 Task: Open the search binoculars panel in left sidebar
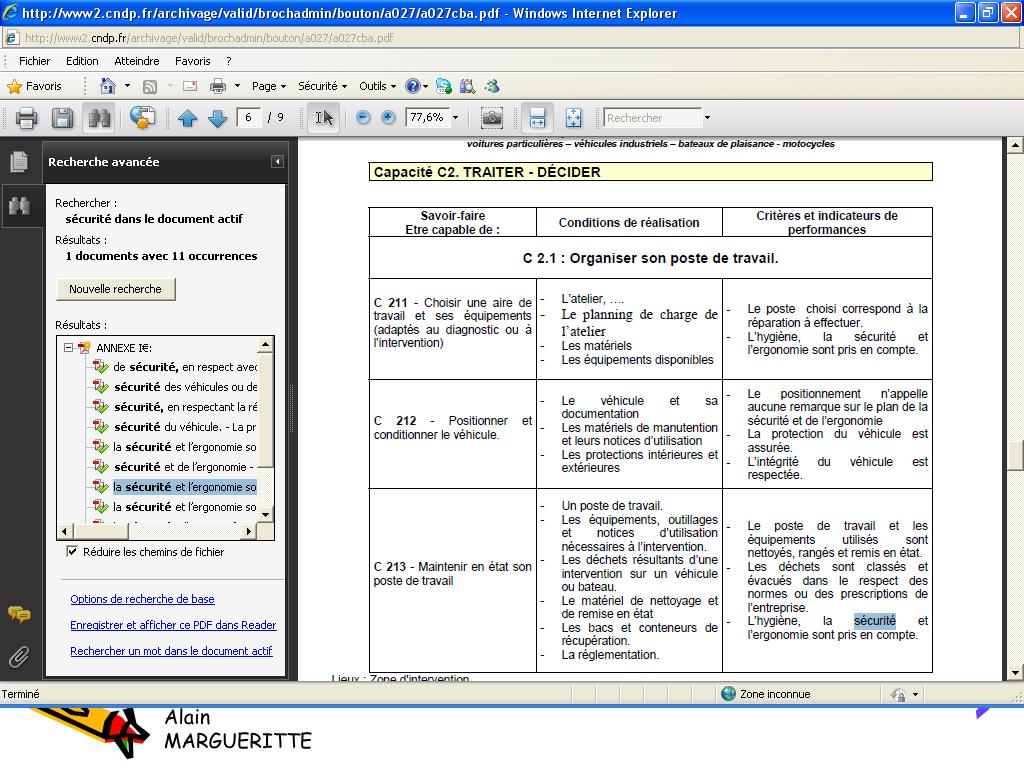point(19,206)
